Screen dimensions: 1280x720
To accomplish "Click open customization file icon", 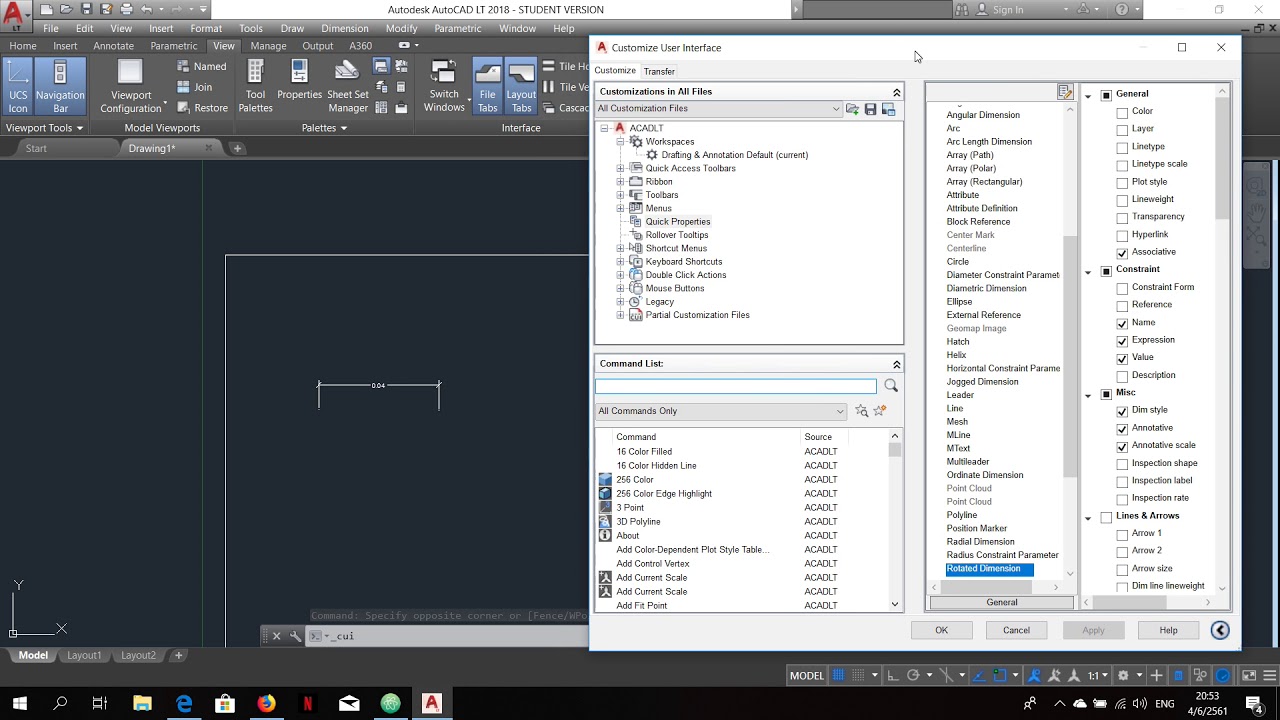I will pyautogui.click(x=852, y=109).
